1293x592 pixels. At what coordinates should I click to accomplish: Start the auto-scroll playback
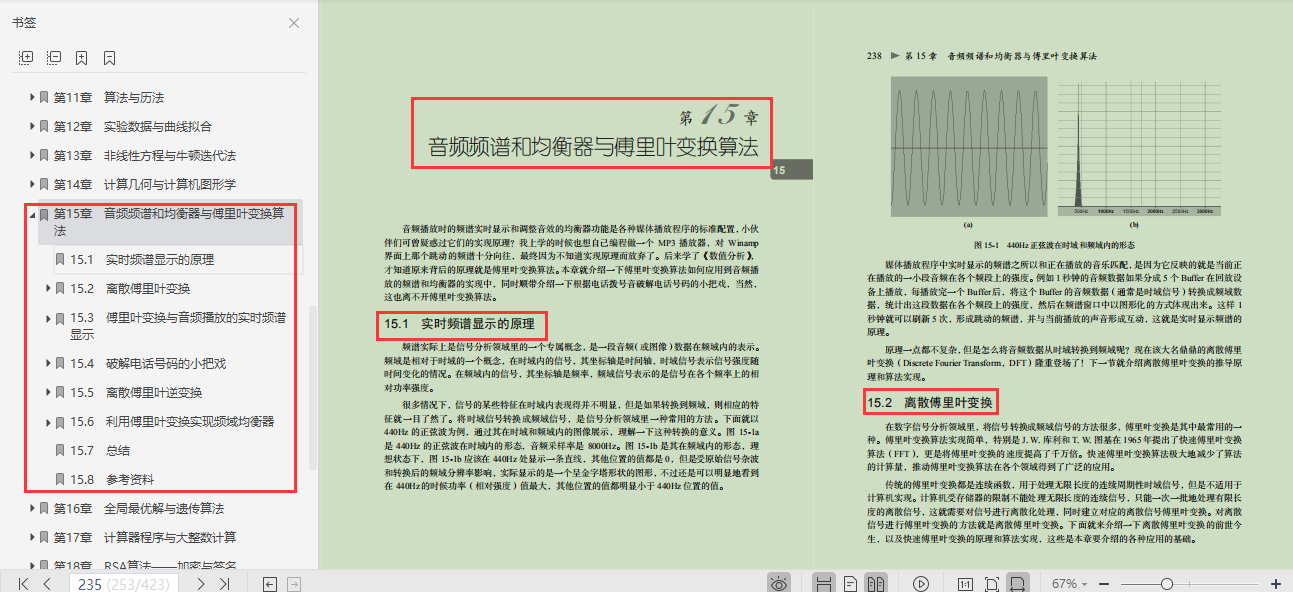(x=921, y=582)
